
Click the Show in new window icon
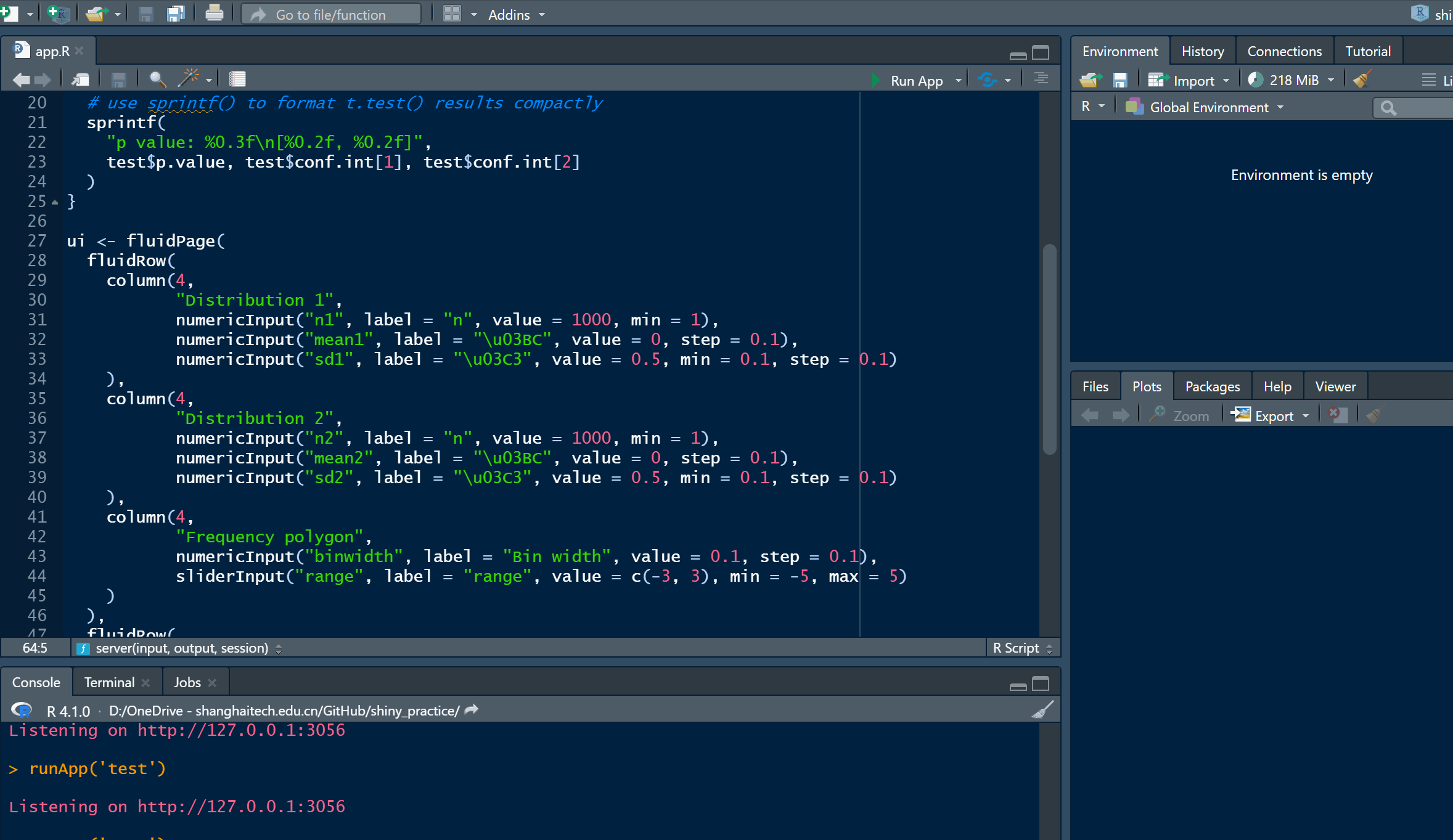click(x=80, y=80)
